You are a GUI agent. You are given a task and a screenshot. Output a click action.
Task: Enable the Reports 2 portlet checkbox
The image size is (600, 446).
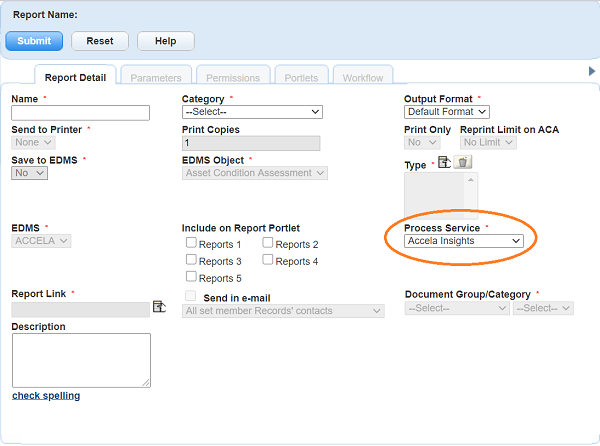tap(268, 244)
